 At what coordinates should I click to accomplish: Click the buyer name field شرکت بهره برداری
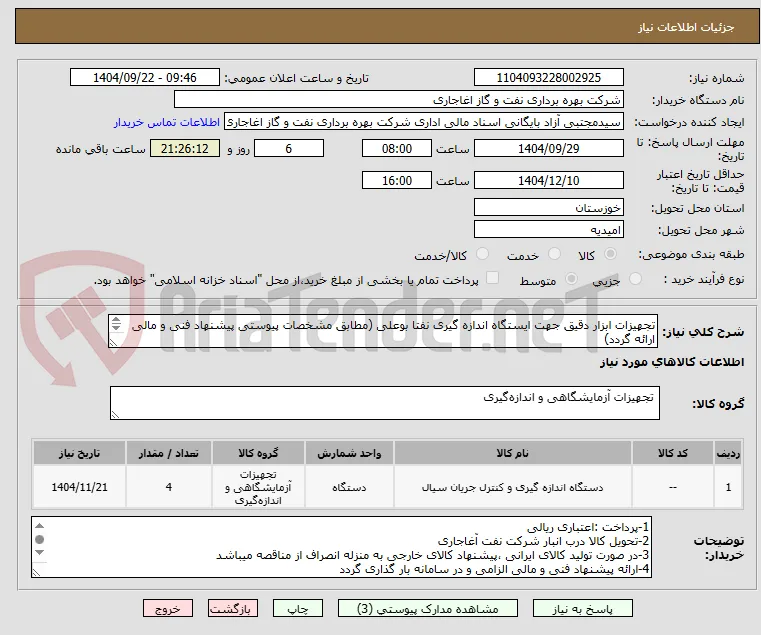coord(398,100)
